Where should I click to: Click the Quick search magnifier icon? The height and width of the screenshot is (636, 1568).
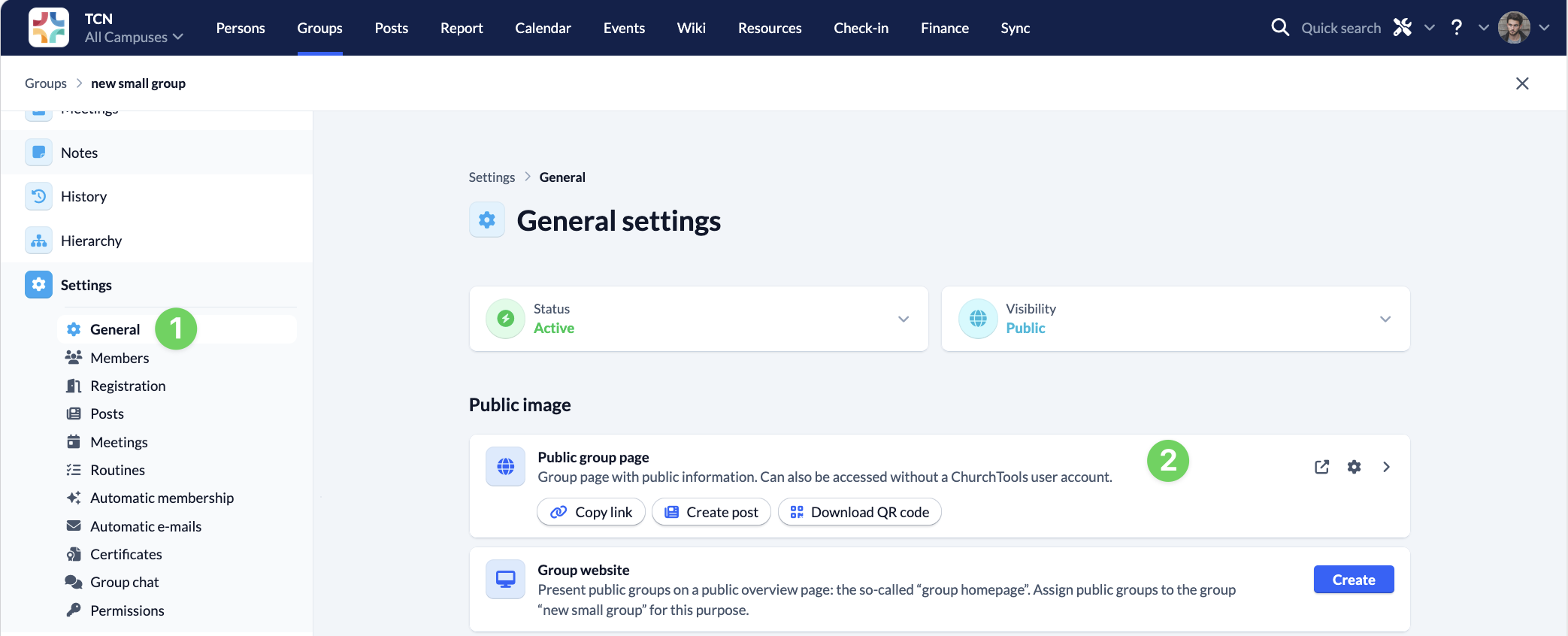click(1280, 28)
